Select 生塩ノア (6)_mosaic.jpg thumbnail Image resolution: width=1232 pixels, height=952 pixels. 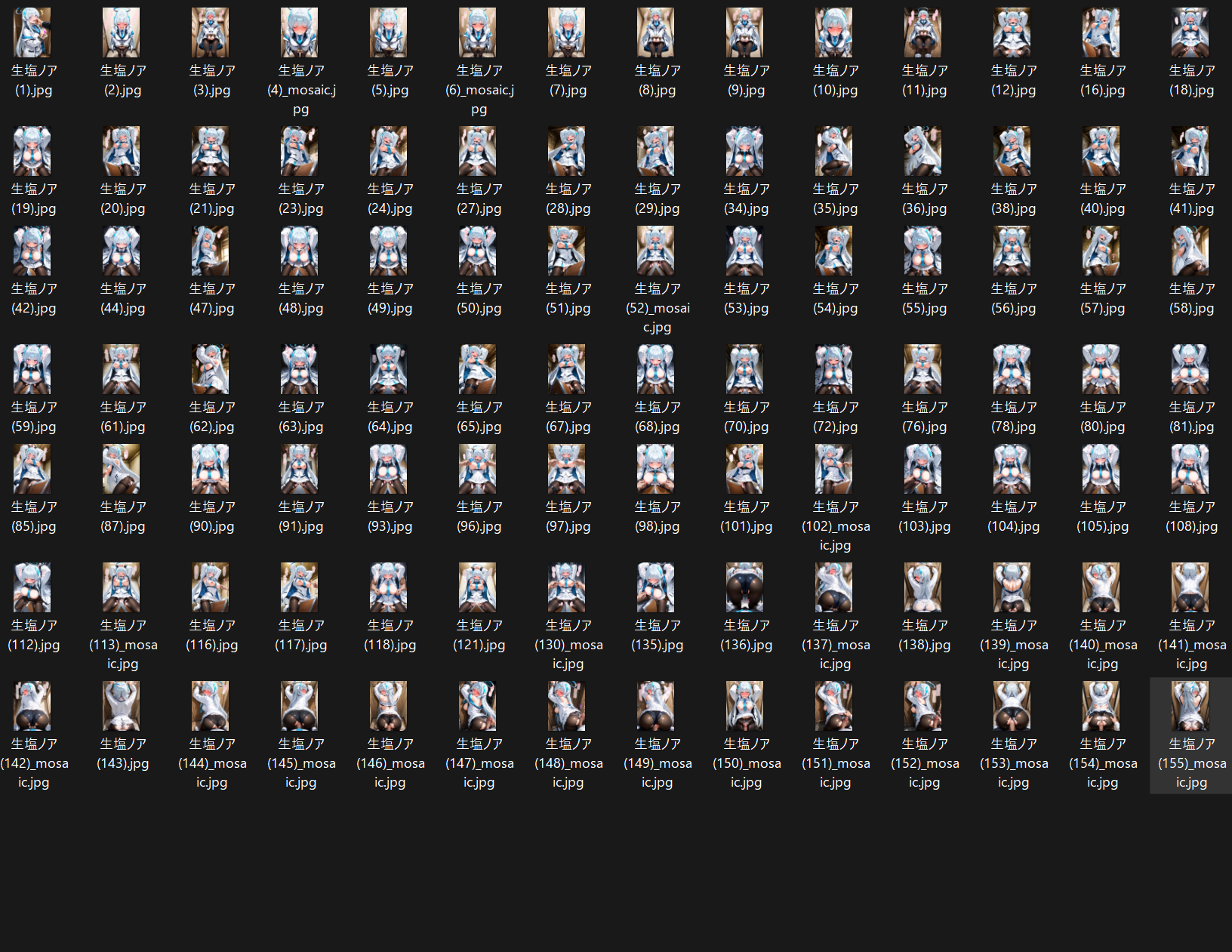pyautogui.click(x=479, y=32)
